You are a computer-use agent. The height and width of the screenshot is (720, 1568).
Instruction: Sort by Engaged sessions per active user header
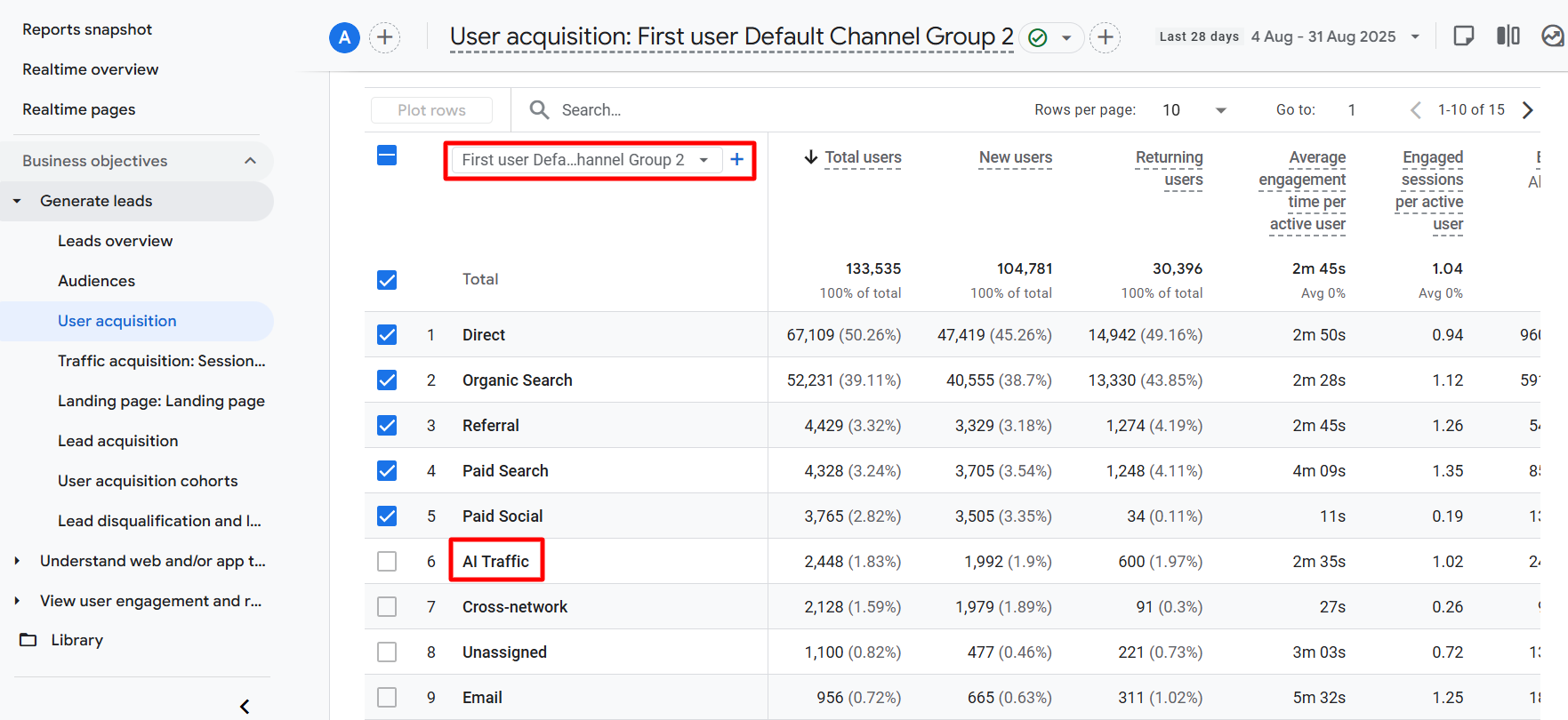[1429, 190]
